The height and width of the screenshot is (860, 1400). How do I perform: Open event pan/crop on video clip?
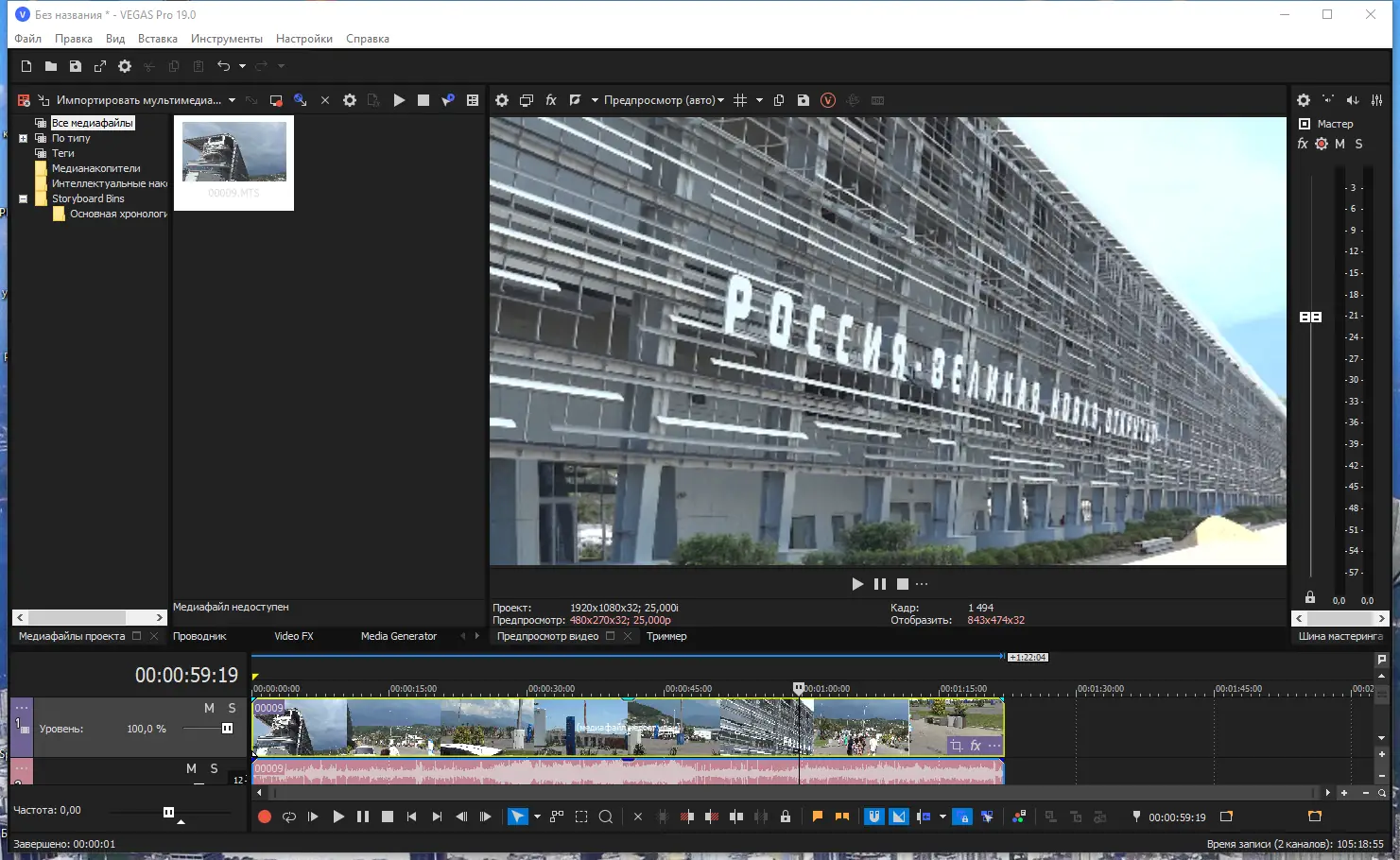coord(957,746)
